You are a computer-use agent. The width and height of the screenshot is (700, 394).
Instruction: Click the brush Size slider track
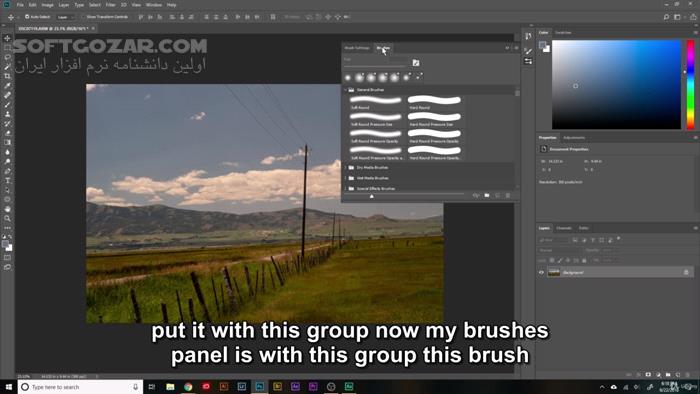pyautogui.click(x=375, y=66)
